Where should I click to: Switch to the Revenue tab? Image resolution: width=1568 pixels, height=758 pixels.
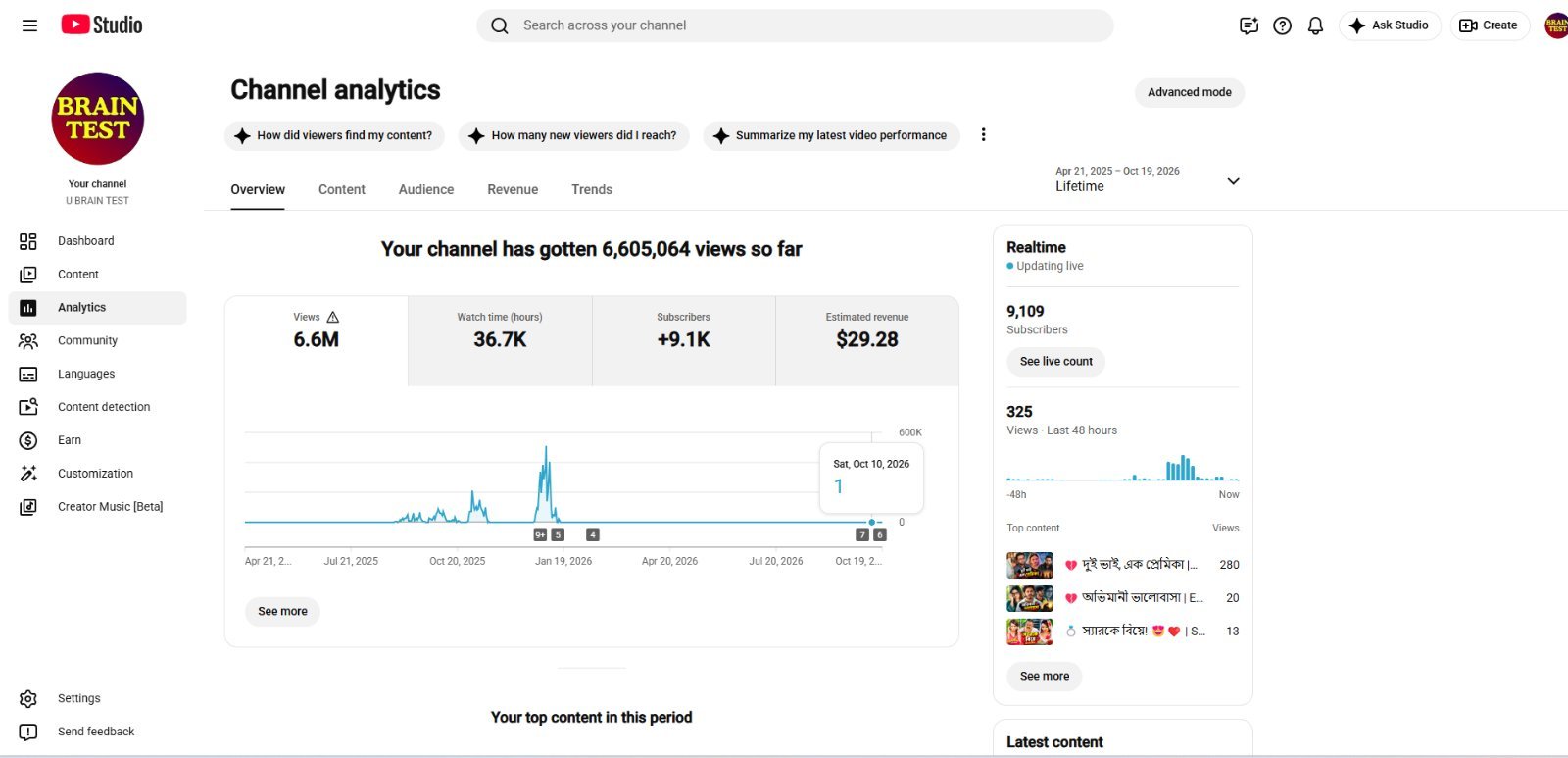pos(513,190)
